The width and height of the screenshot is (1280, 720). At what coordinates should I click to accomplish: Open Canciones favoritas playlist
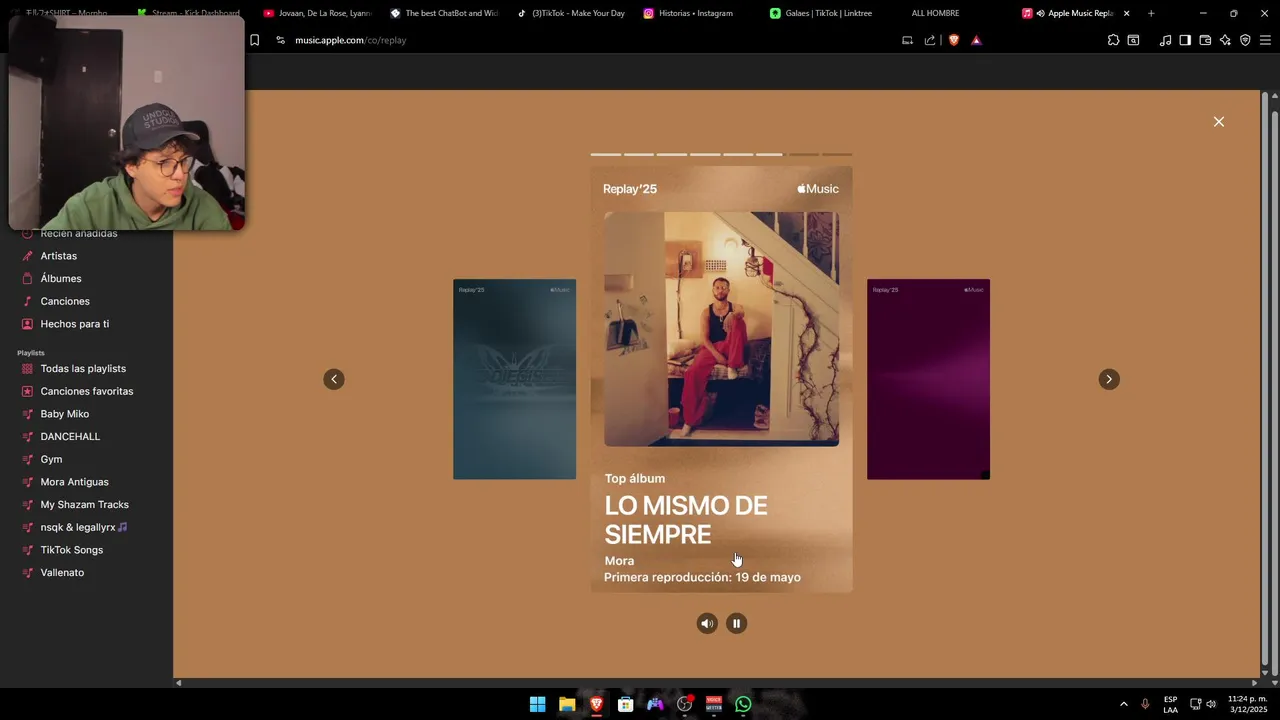coord(86,391)
